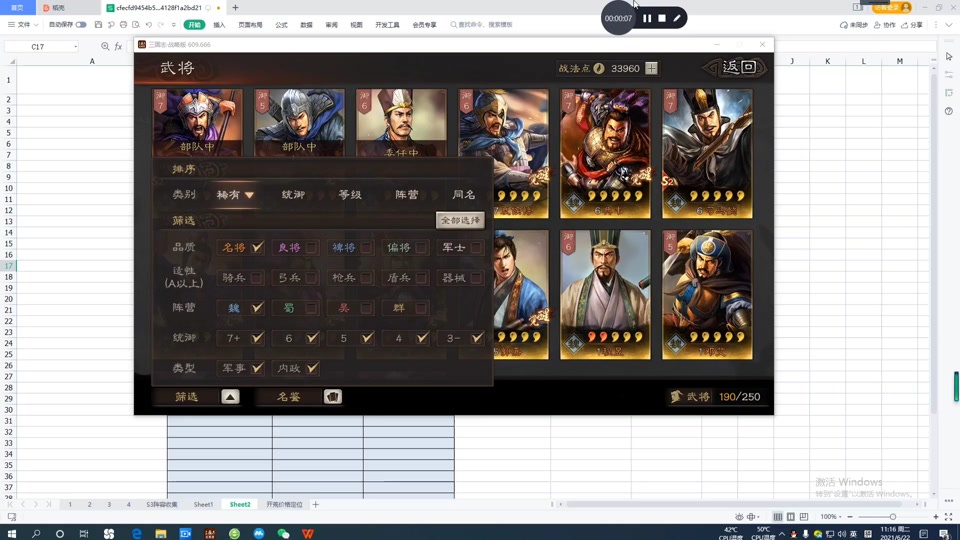960x540 pixels.
Task: Click the Windows Start button
Action: (x=12, y=533)
